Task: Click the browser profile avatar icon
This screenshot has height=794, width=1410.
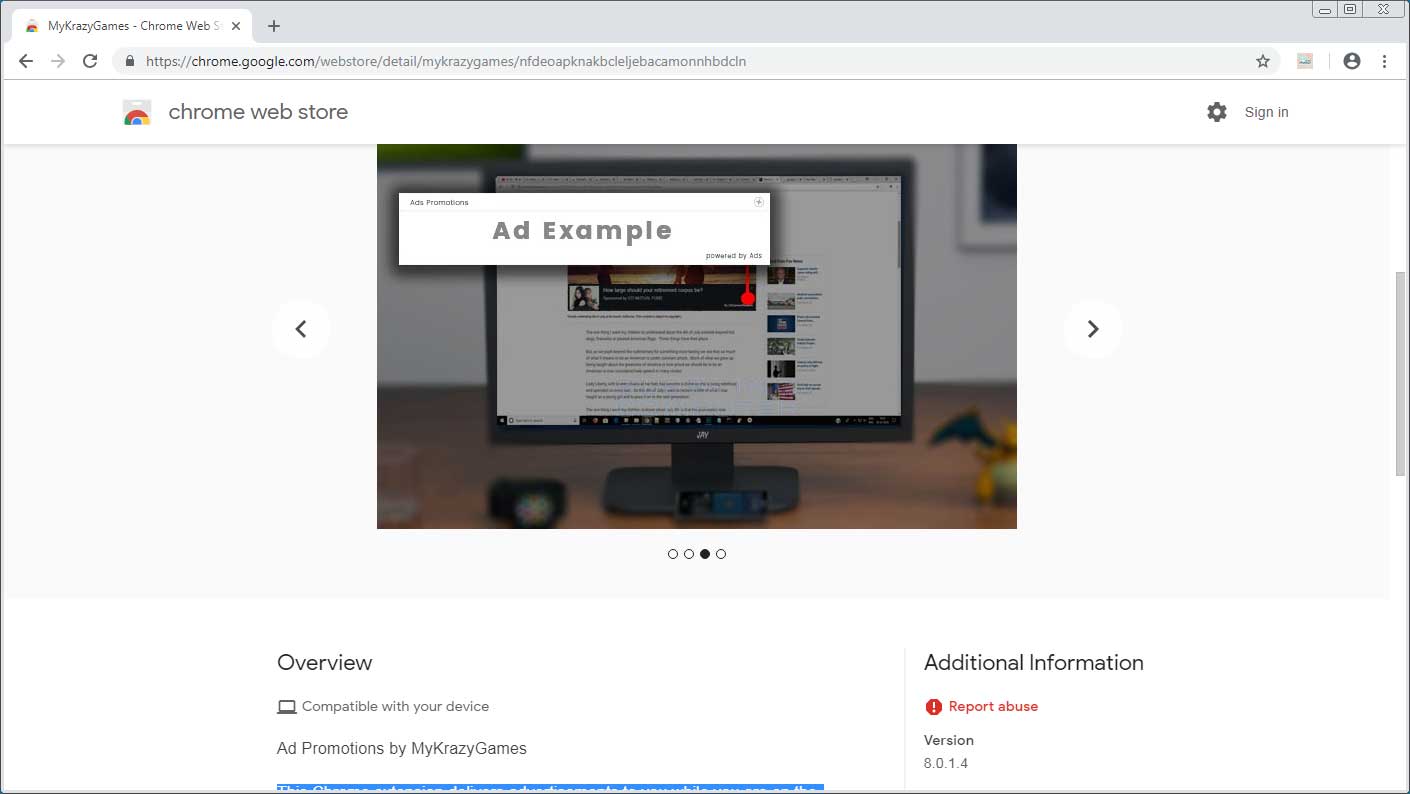Action: pos(1352,61)
